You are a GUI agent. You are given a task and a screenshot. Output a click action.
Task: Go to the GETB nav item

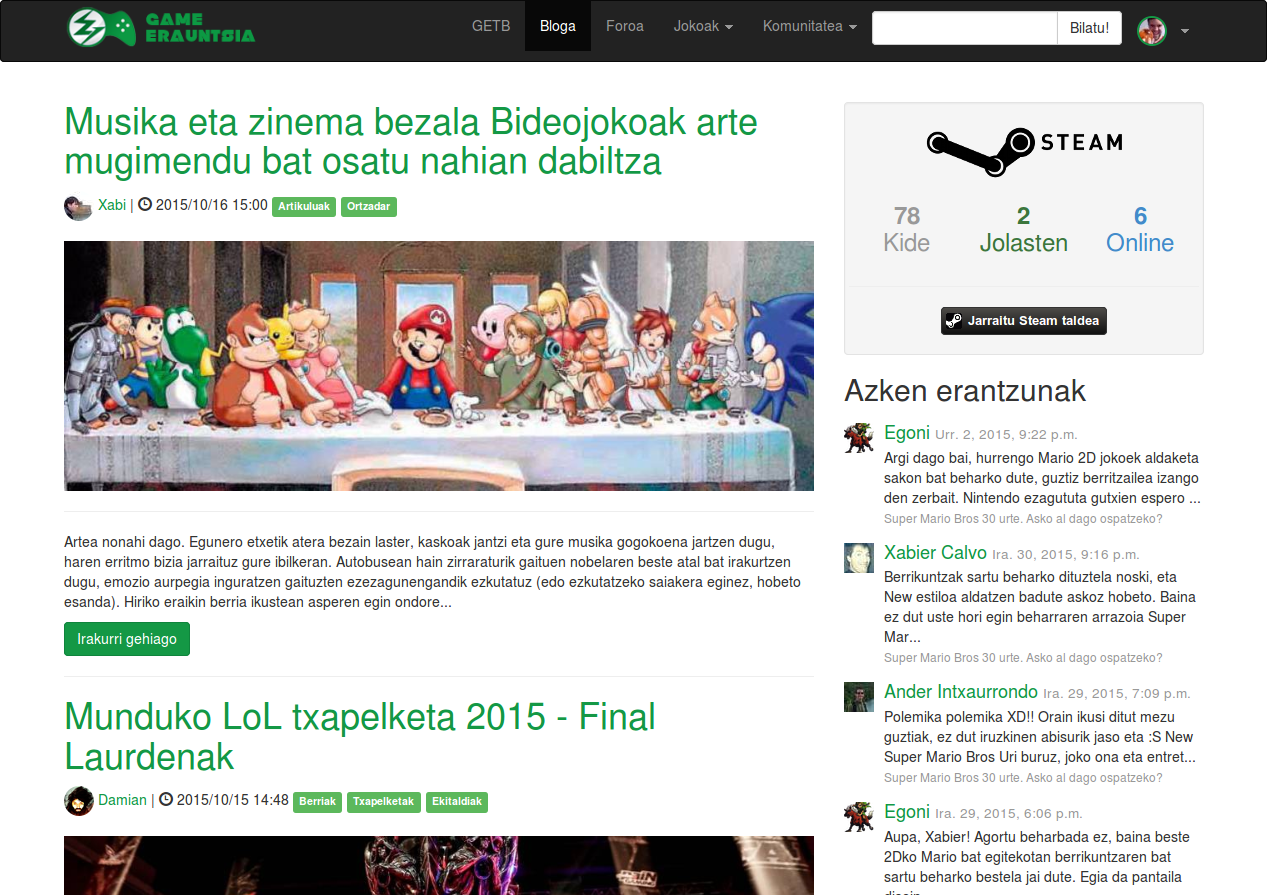[491, 27]
